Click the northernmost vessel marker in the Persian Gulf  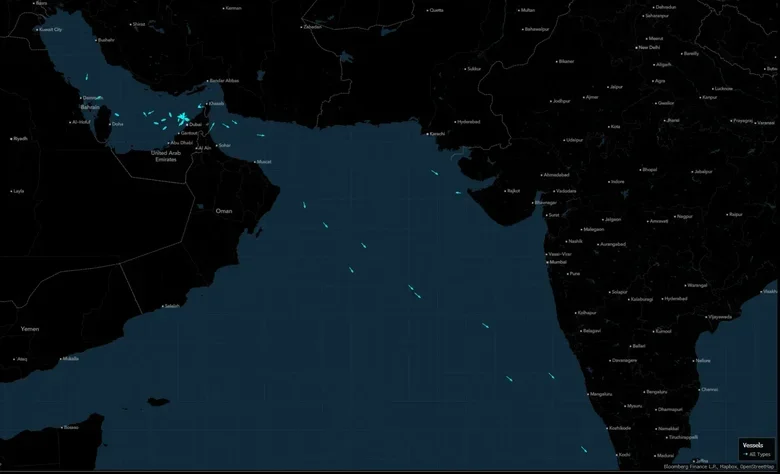click(x=87, y=77)
